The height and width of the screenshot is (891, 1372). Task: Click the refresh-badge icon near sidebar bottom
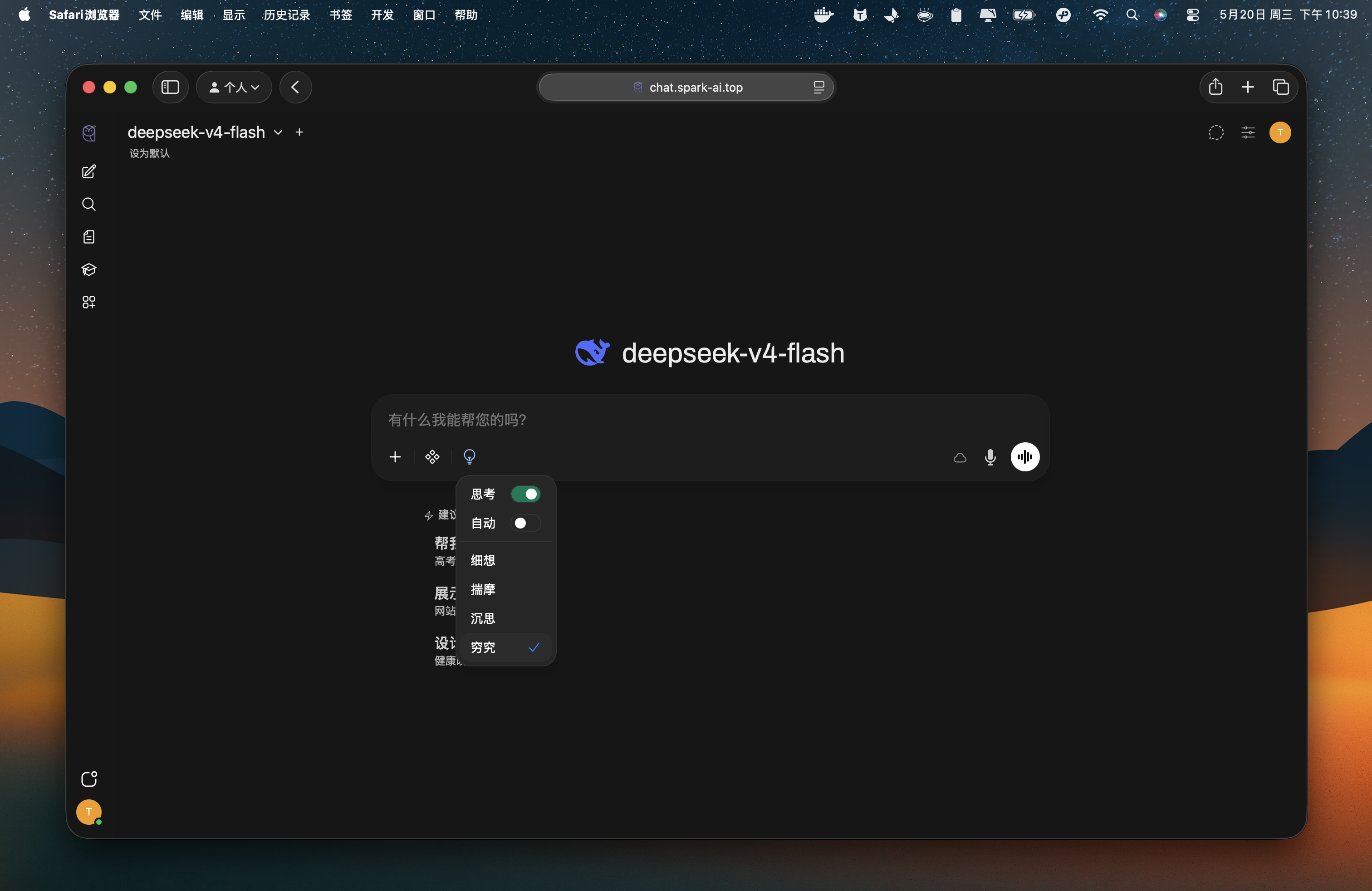89,778
